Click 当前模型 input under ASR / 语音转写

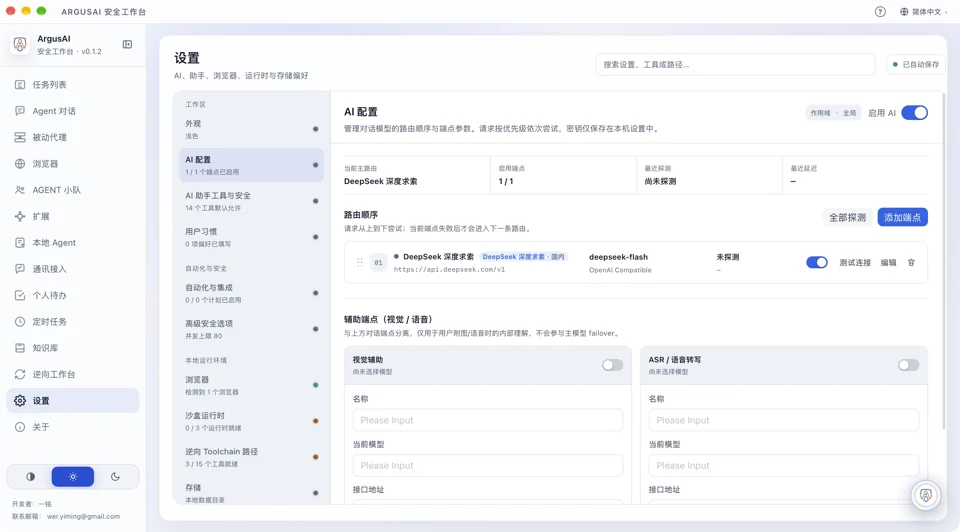(x=784, y=465)
